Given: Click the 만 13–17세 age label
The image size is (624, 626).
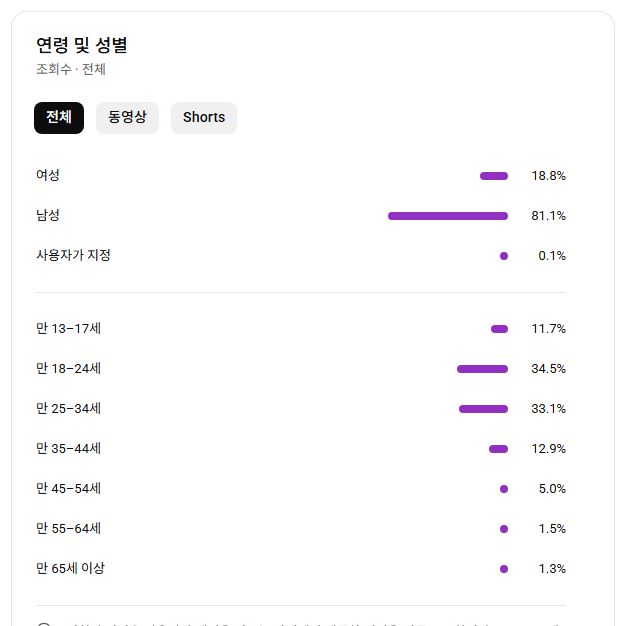Looking at the screenshot, I should click(68, 328).
